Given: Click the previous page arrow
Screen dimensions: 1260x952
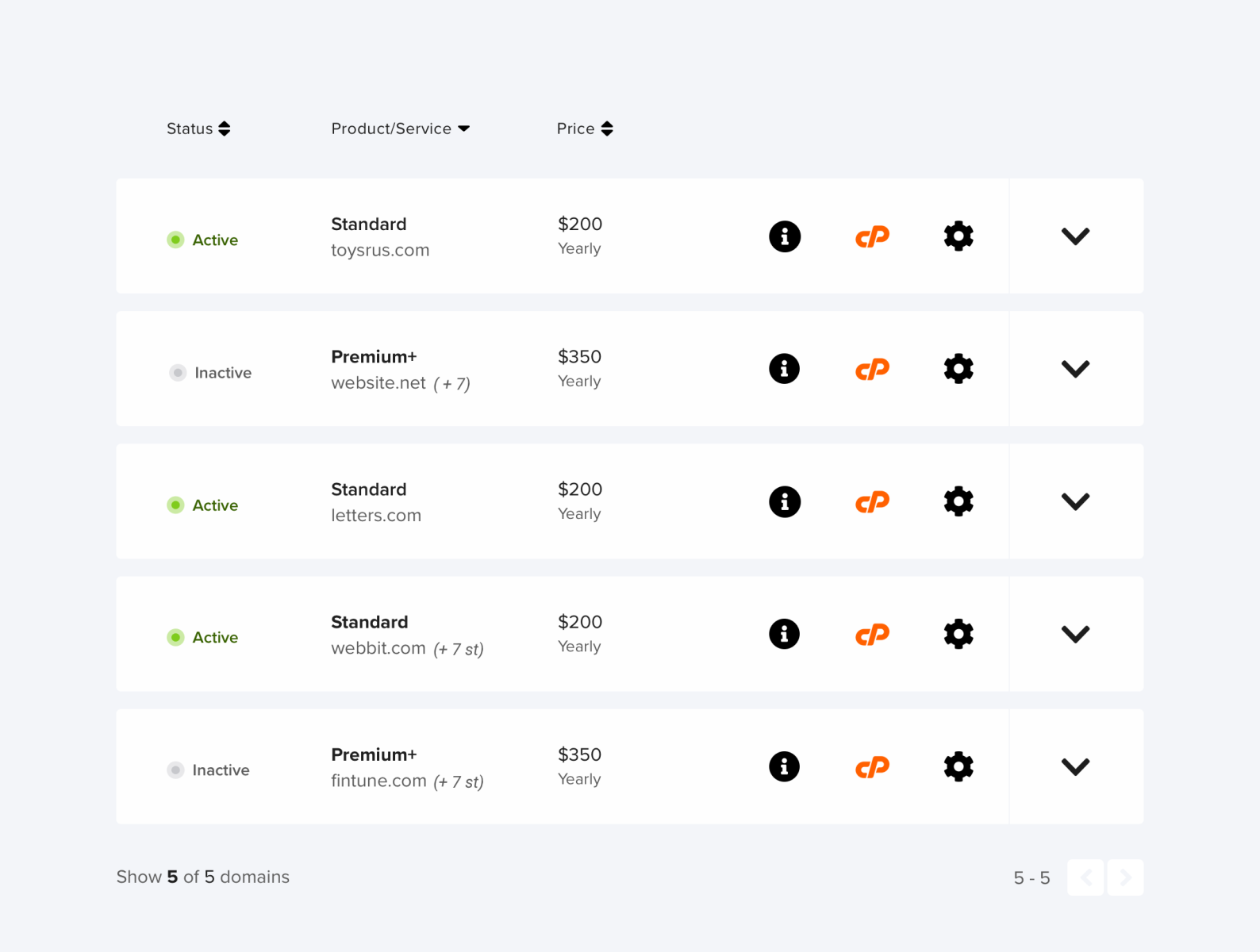Looking at the screenshot, I should tap(1085, 877).
